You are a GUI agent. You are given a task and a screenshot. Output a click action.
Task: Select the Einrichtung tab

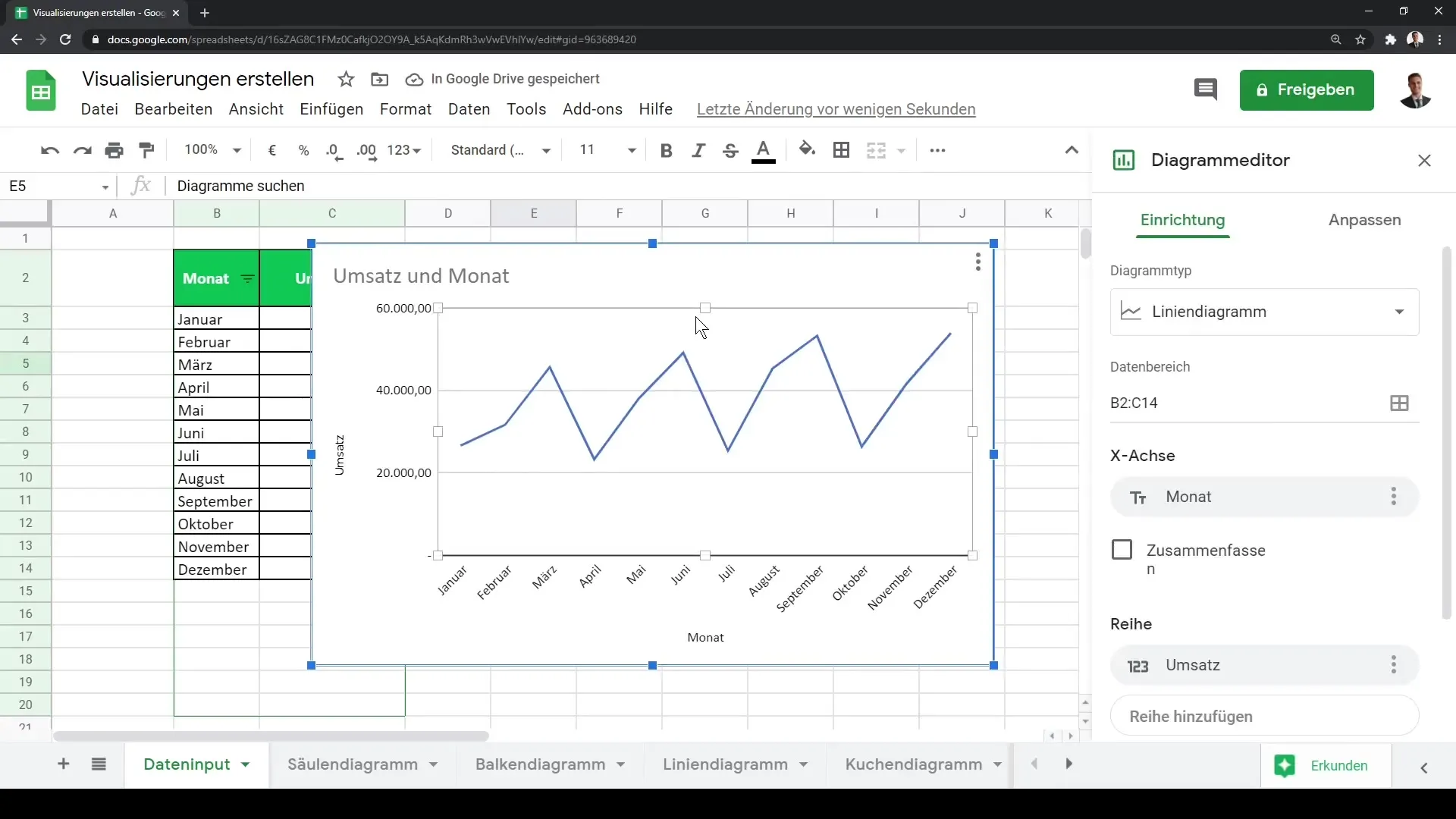[1183, 219]
